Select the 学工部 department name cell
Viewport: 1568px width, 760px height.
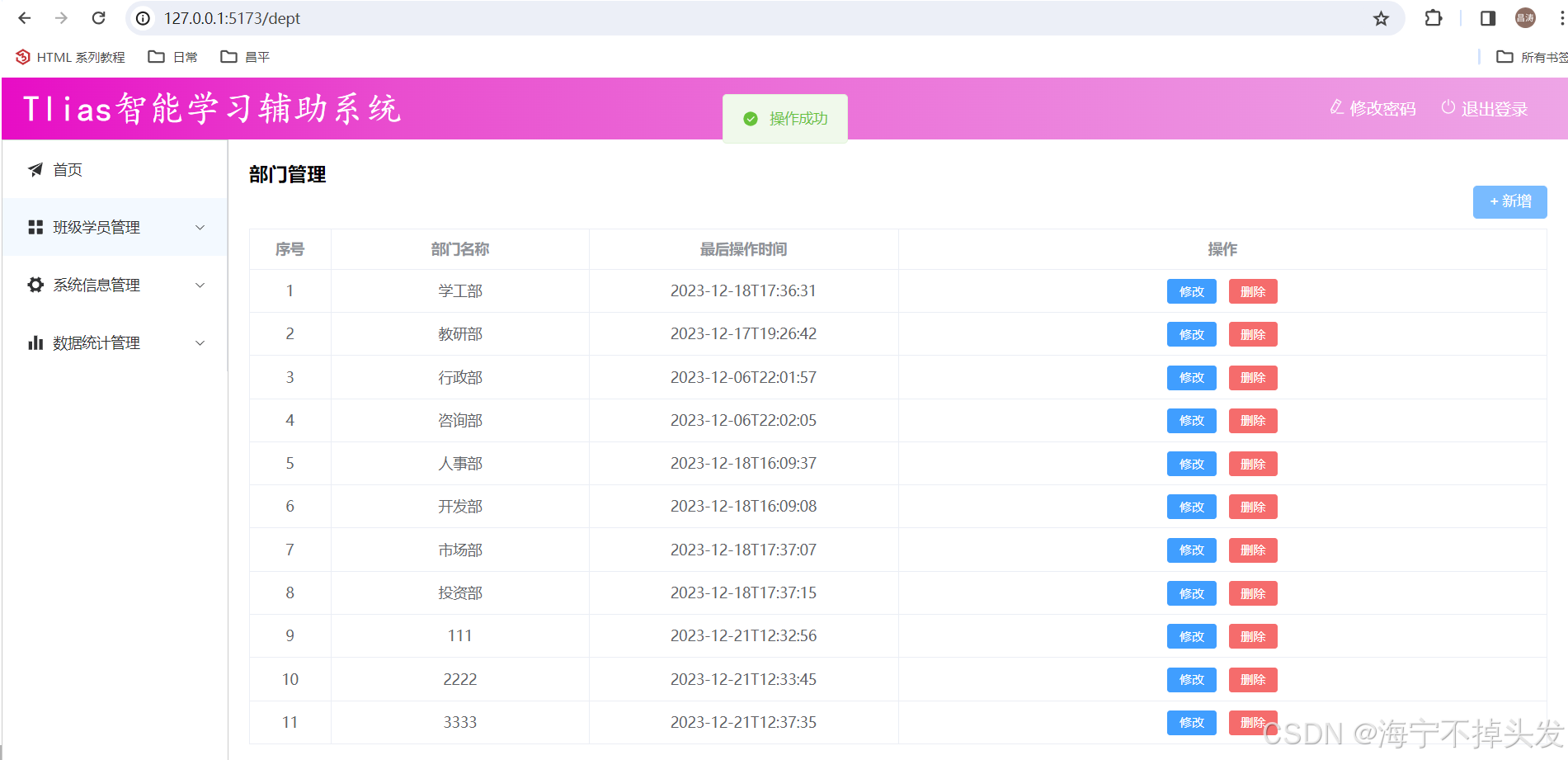tap(460, 290)
